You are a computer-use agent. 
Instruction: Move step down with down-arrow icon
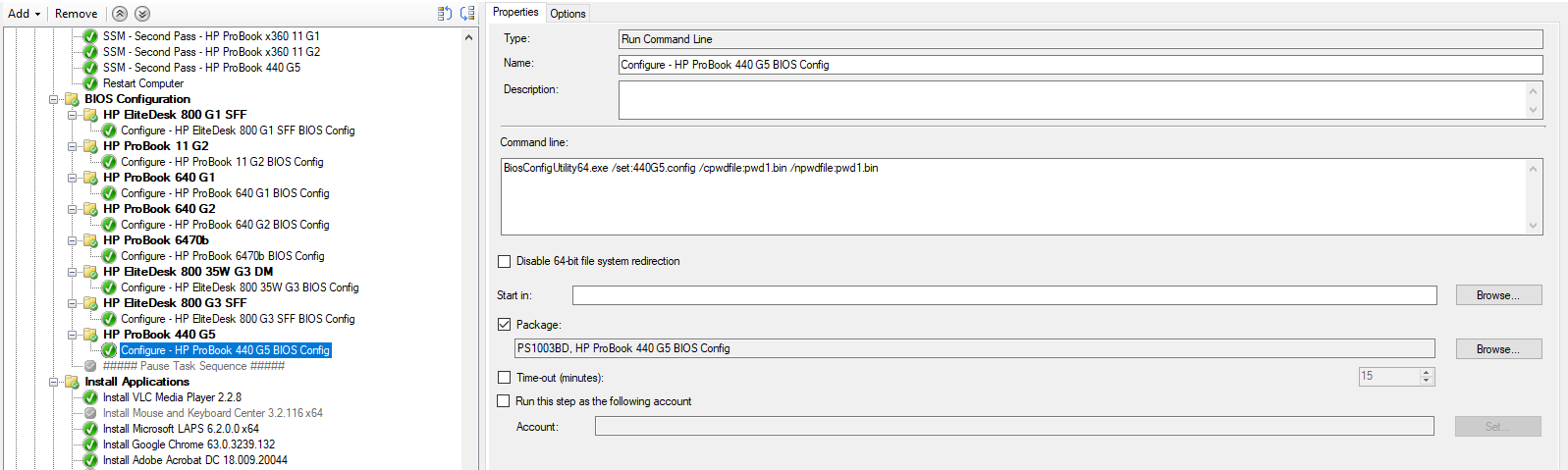142,14
